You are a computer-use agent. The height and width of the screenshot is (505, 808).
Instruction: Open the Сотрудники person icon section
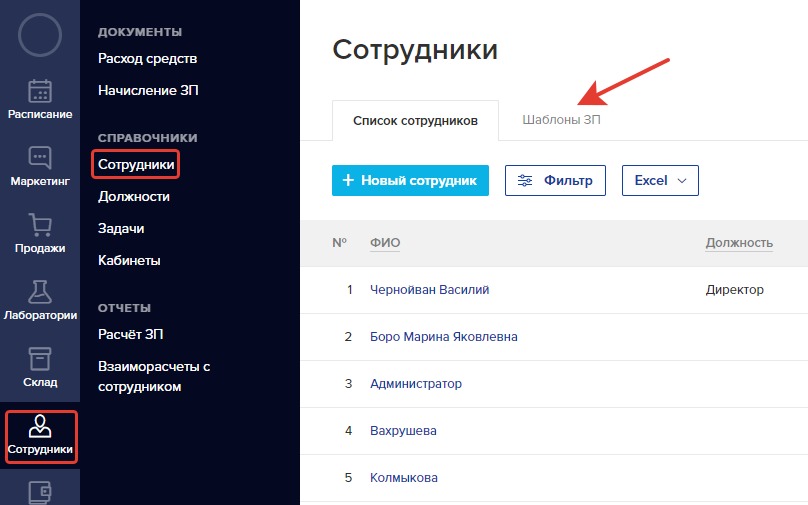(x=41, y=436)
